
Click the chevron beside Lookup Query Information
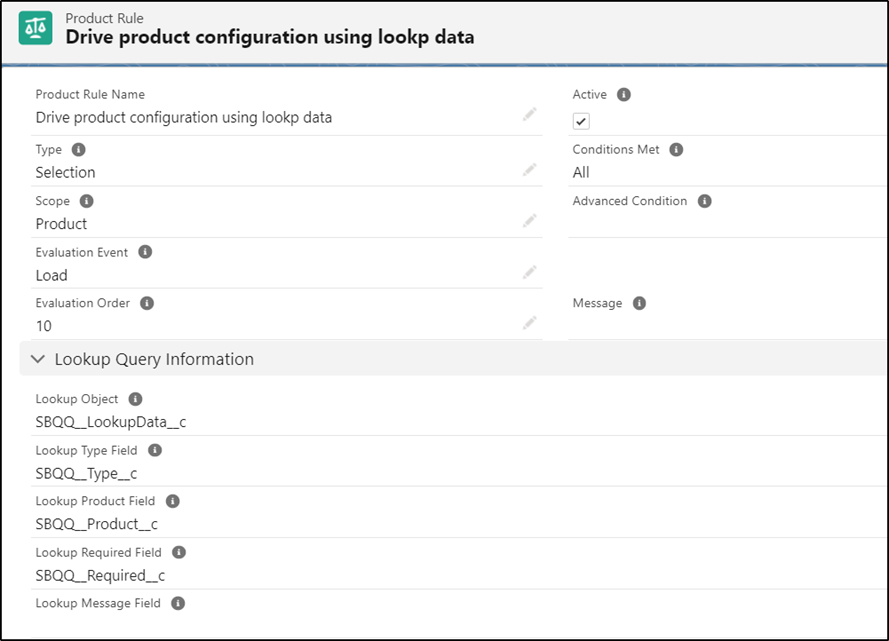tap(38, 358)
